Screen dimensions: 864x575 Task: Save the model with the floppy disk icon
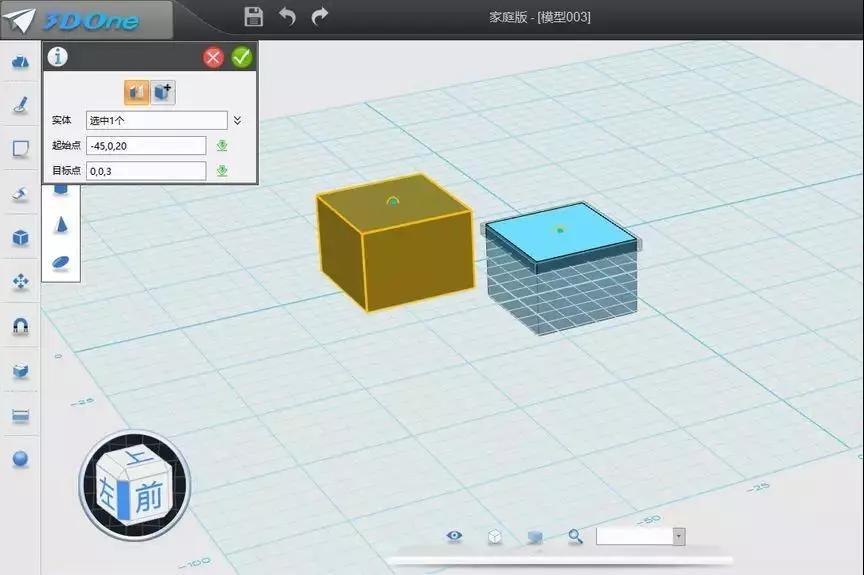253,16
